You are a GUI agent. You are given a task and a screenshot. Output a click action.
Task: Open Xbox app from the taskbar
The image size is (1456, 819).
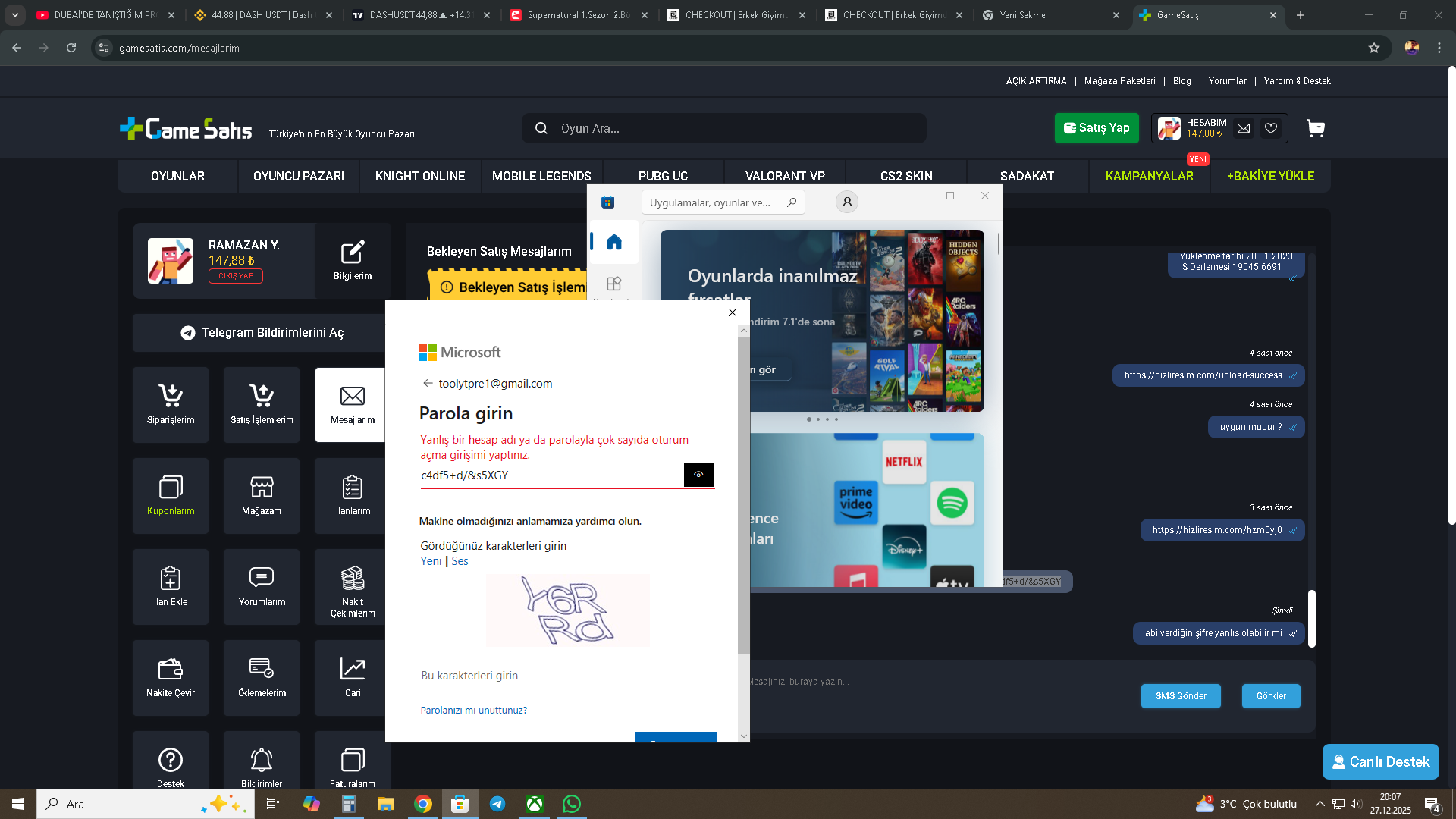point(535,804)
